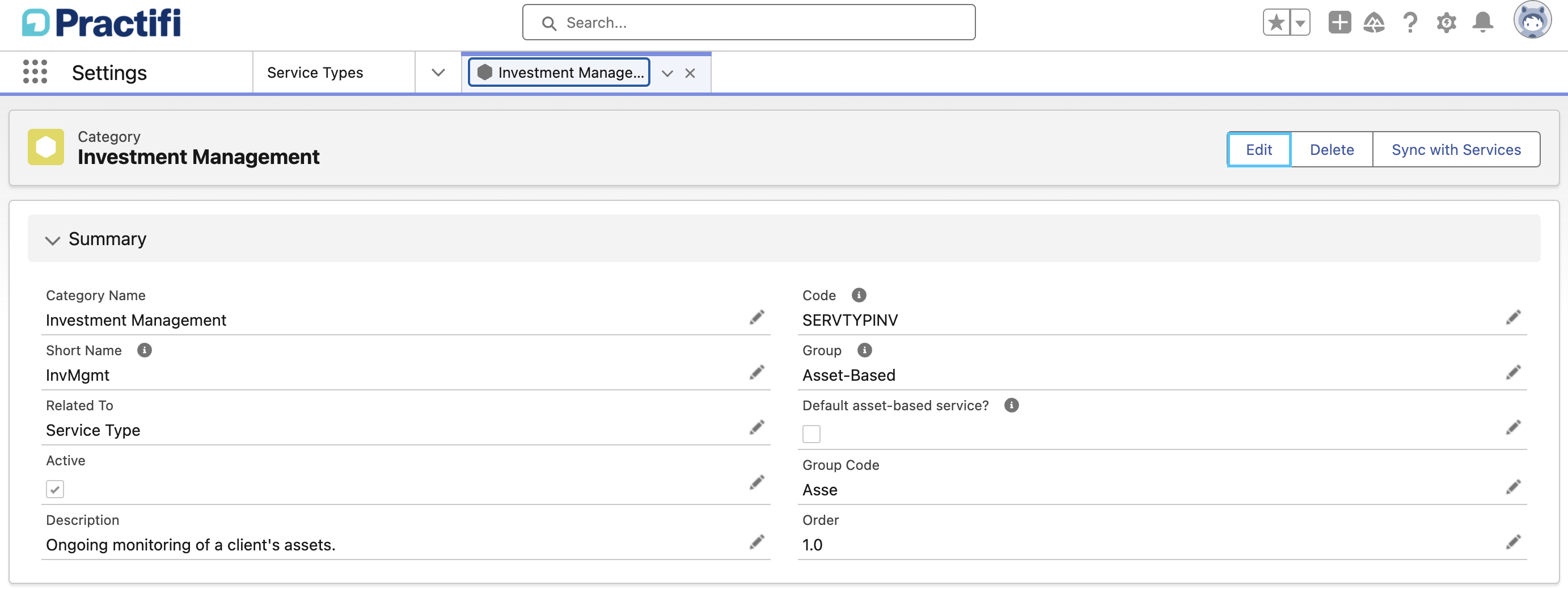1568x589 pixels.
Task: Click in the global Search field
Action: pyautogui.click(x=749, y=23)
